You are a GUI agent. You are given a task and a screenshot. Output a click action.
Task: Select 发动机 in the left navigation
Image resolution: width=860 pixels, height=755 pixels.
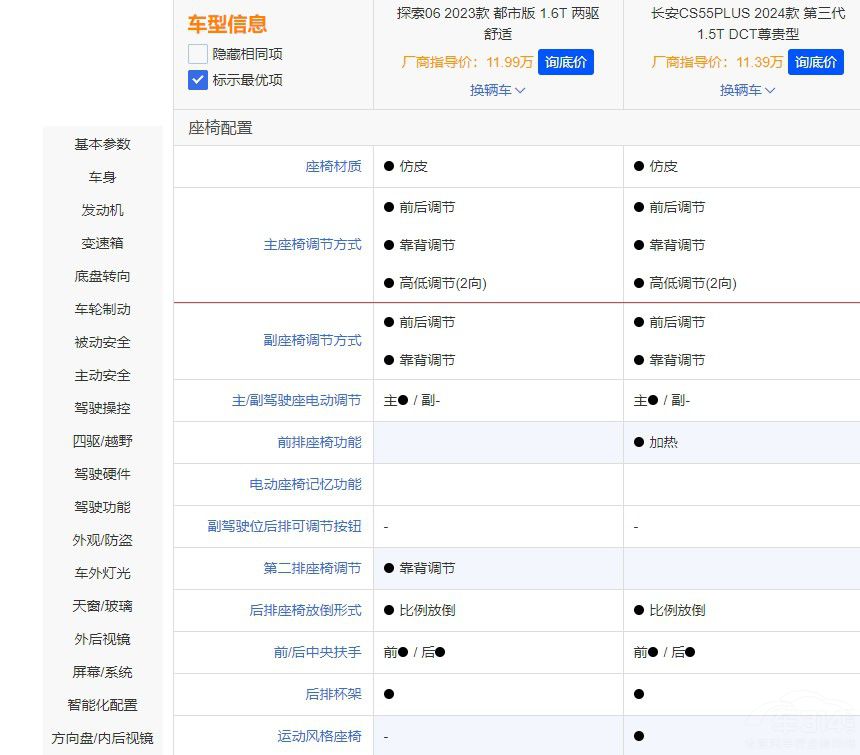click(x=102, y=210)
